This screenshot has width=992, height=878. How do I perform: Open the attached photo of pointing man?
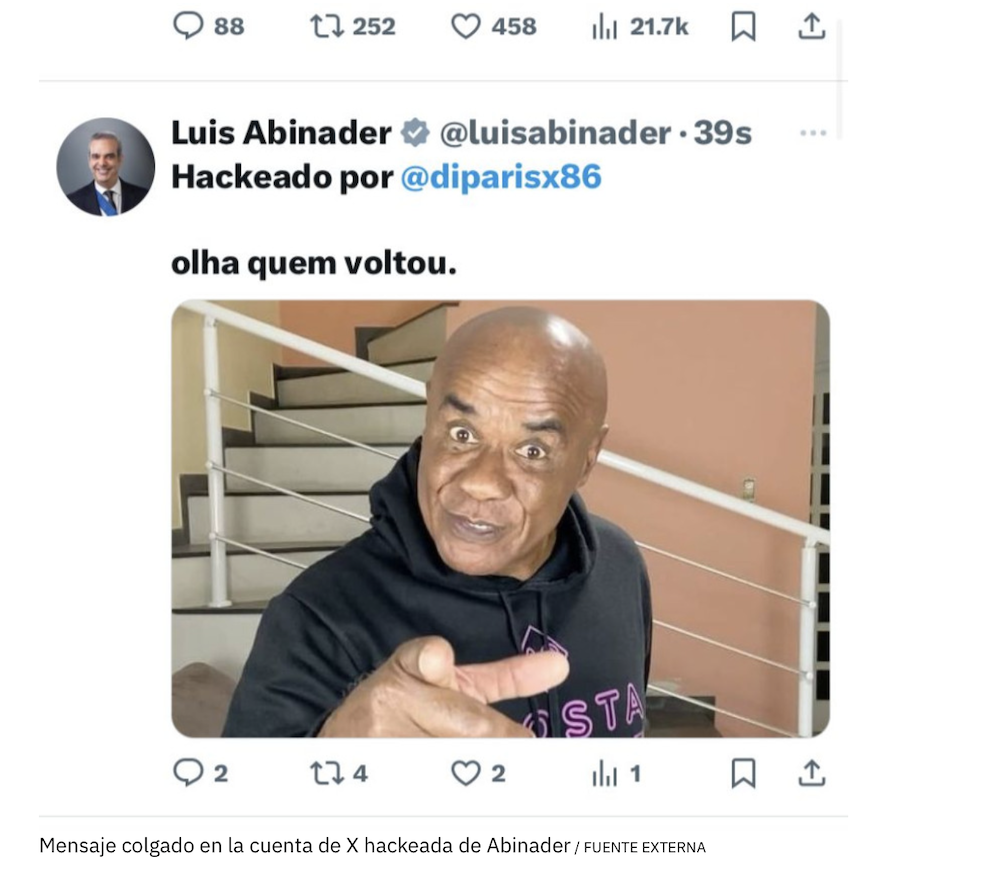tap(500, 518)
